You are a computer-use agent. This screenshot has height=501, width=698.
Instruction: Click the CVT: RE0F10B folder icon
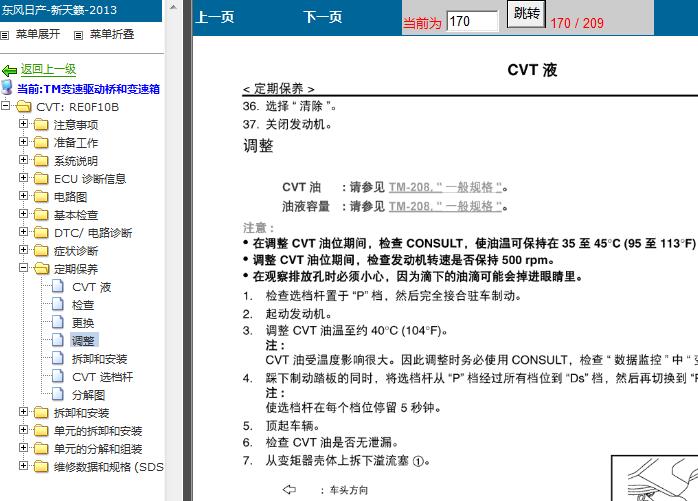[24, 107]
